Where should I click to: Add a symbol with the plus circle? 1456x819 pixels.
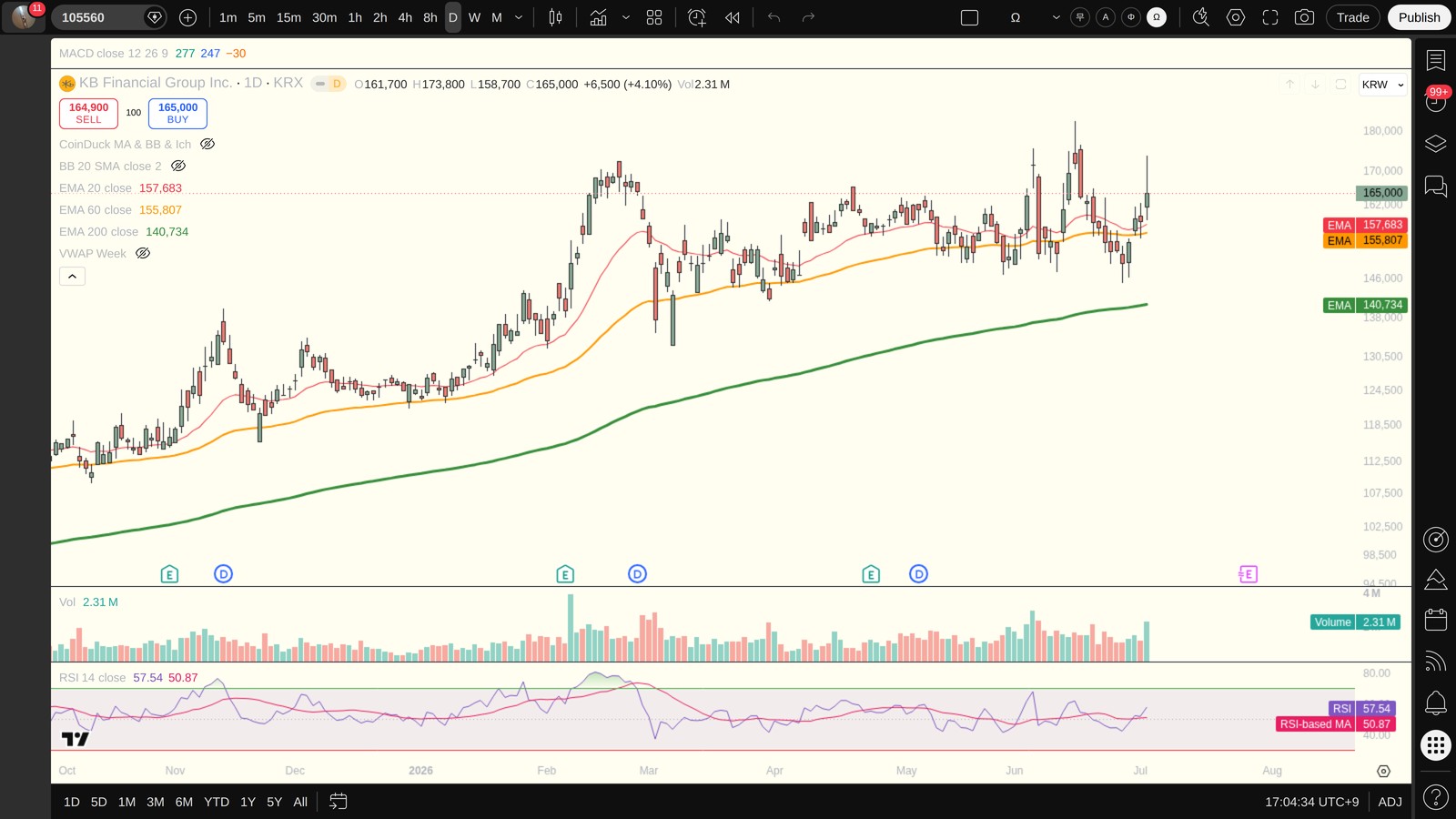tap(187, 17)
